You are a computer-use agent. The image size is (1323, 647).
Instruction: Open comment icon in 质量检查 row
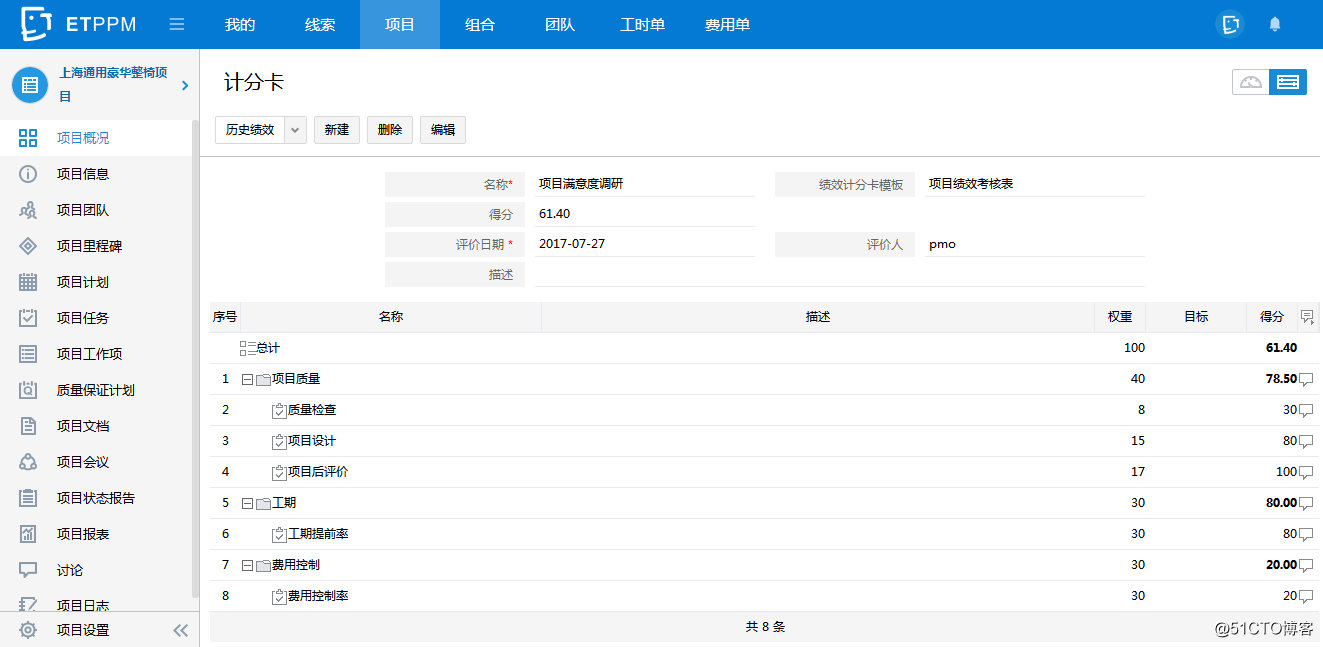(x=1305, y=411)
